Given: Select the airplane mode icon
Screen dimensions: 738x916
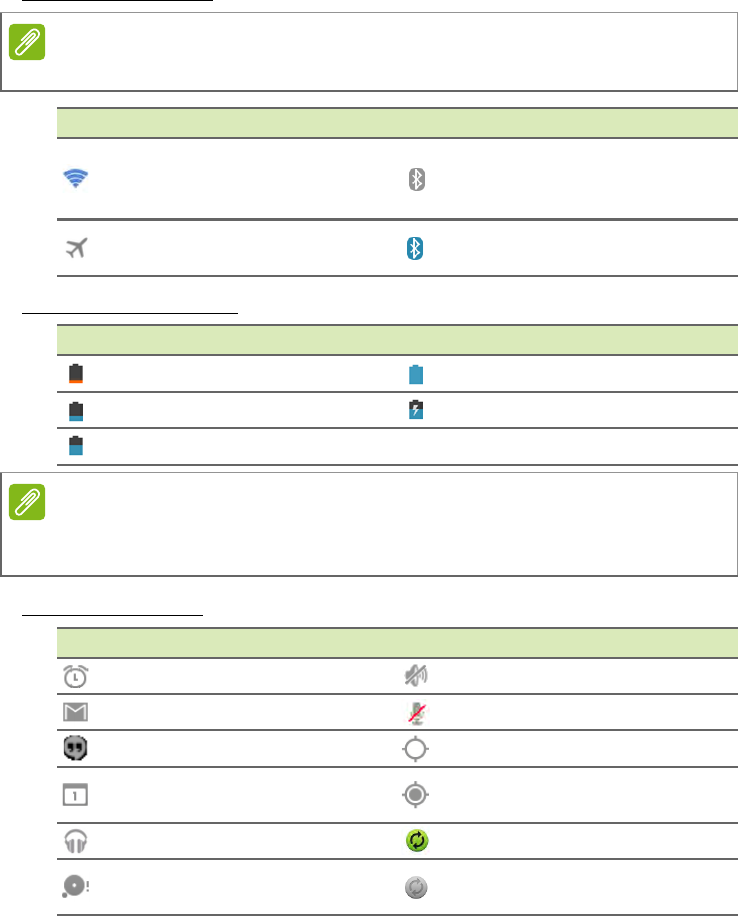Looking at the screenshot, I should [76, 248].
